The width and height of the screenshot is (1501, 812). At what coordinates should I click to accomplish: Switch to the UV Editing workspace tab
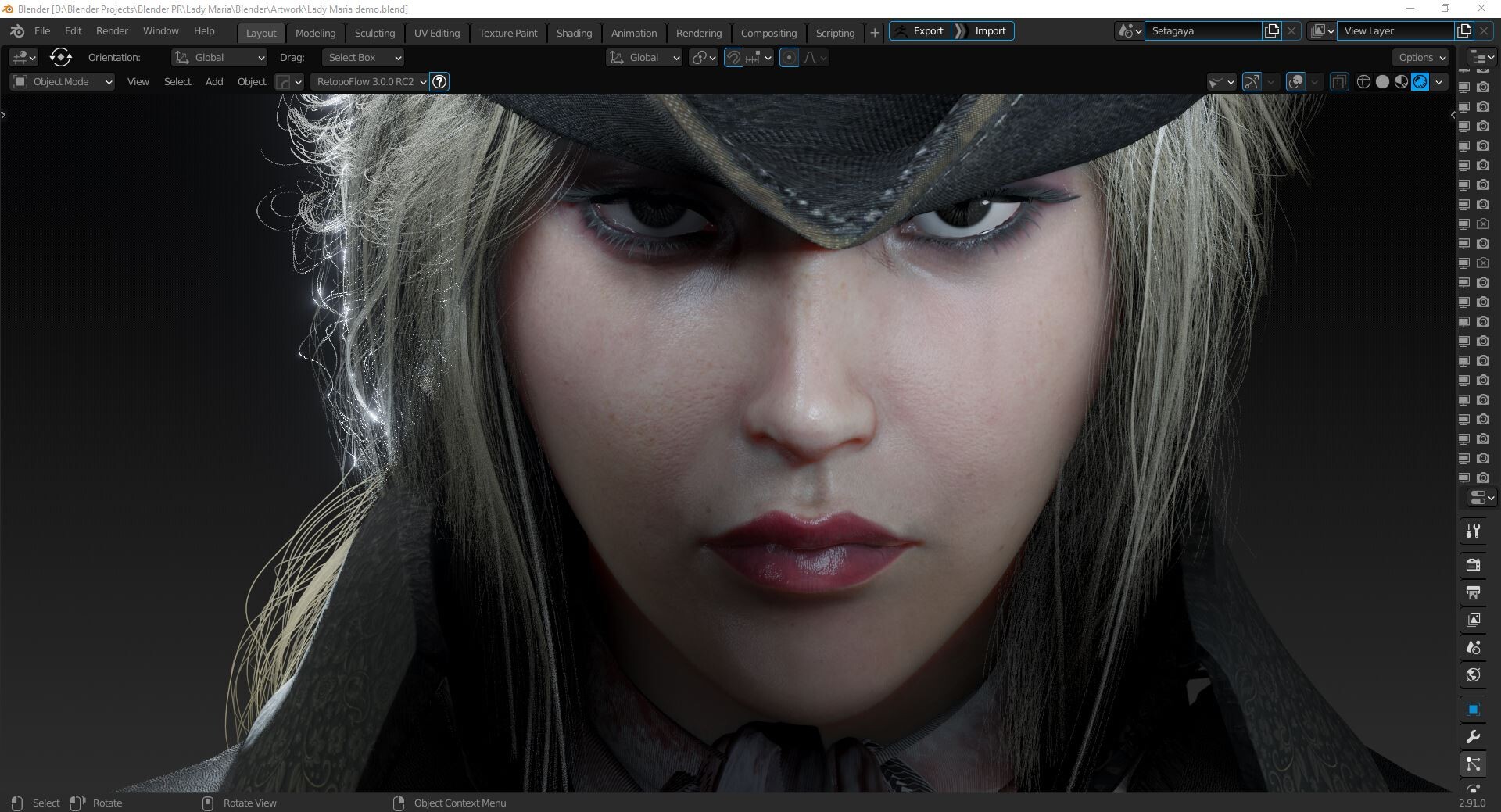click(436, 33)
